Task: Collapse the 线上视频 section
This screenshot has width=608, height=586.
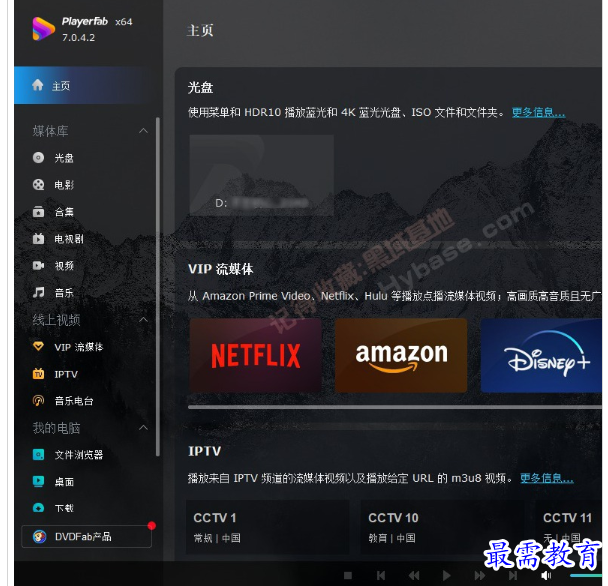Action: 143,320
